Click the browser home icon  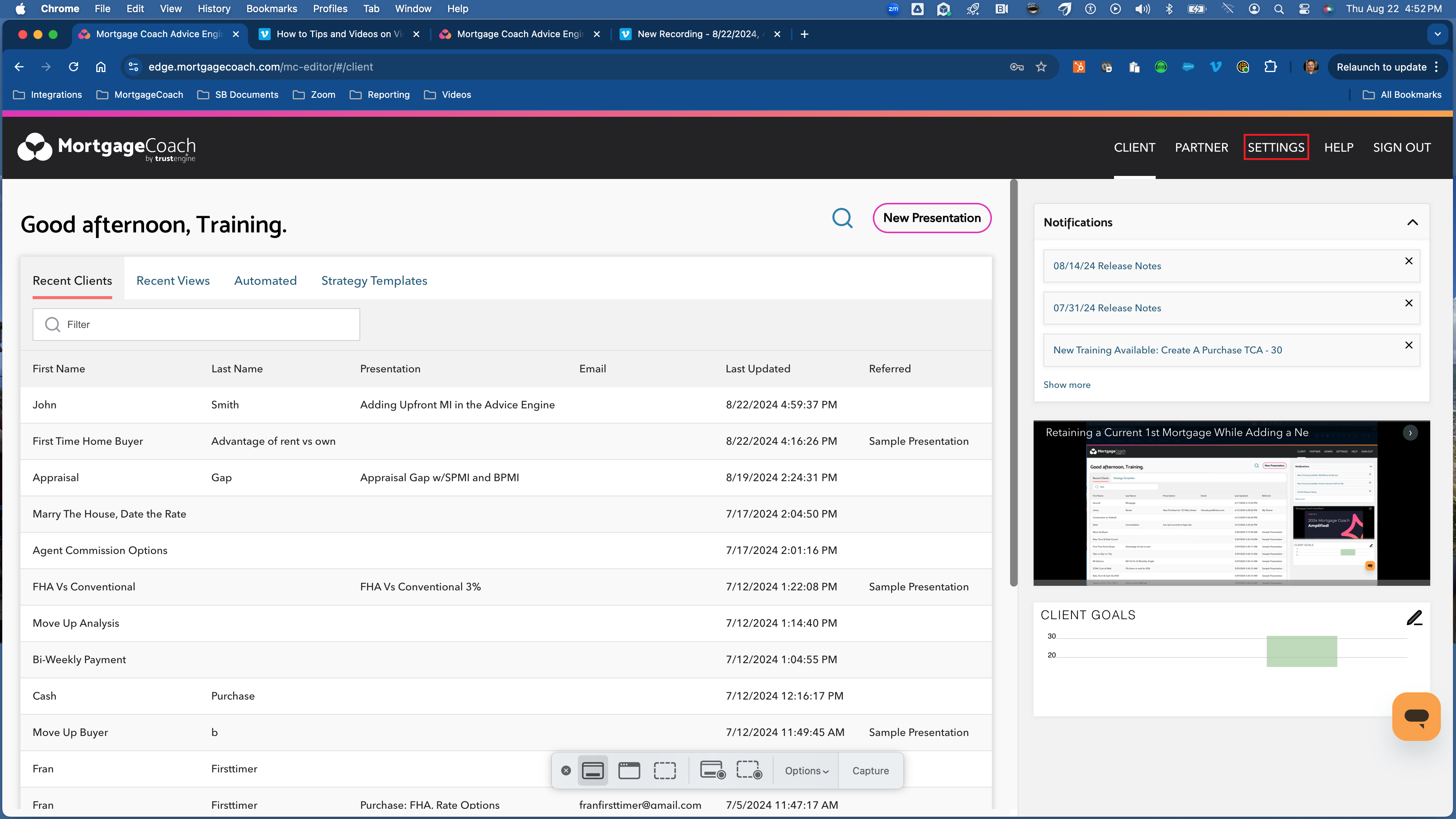(100, 67)
